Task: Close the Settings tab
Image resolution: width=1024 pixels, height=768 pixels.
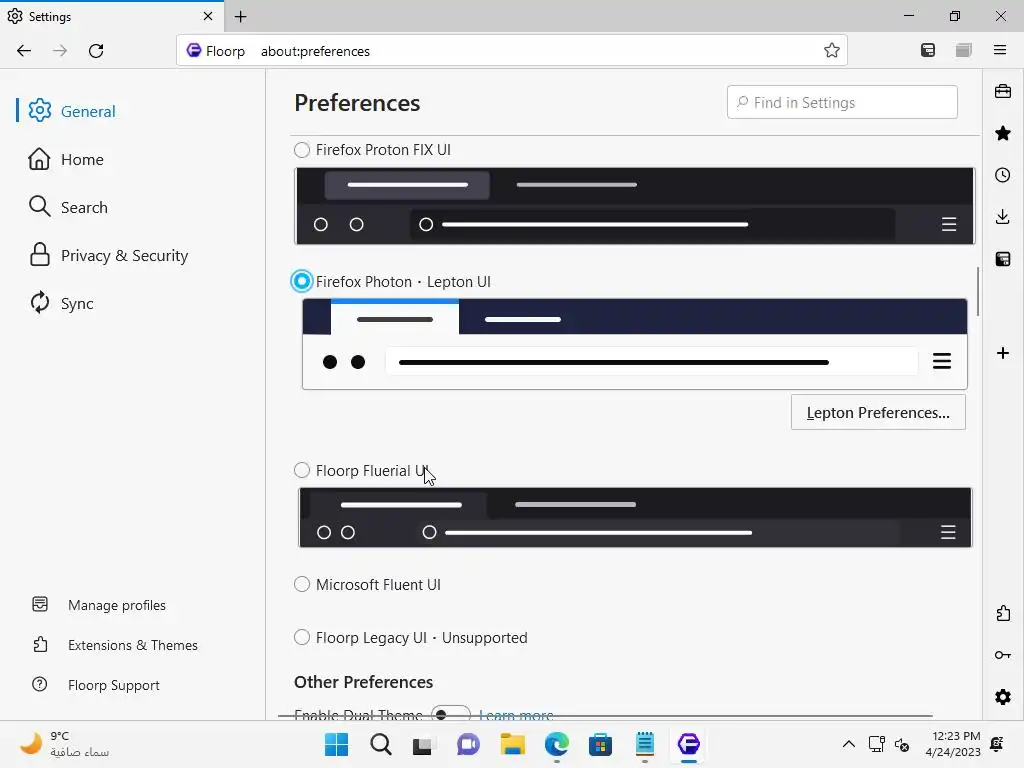Action: pos(208,16)
